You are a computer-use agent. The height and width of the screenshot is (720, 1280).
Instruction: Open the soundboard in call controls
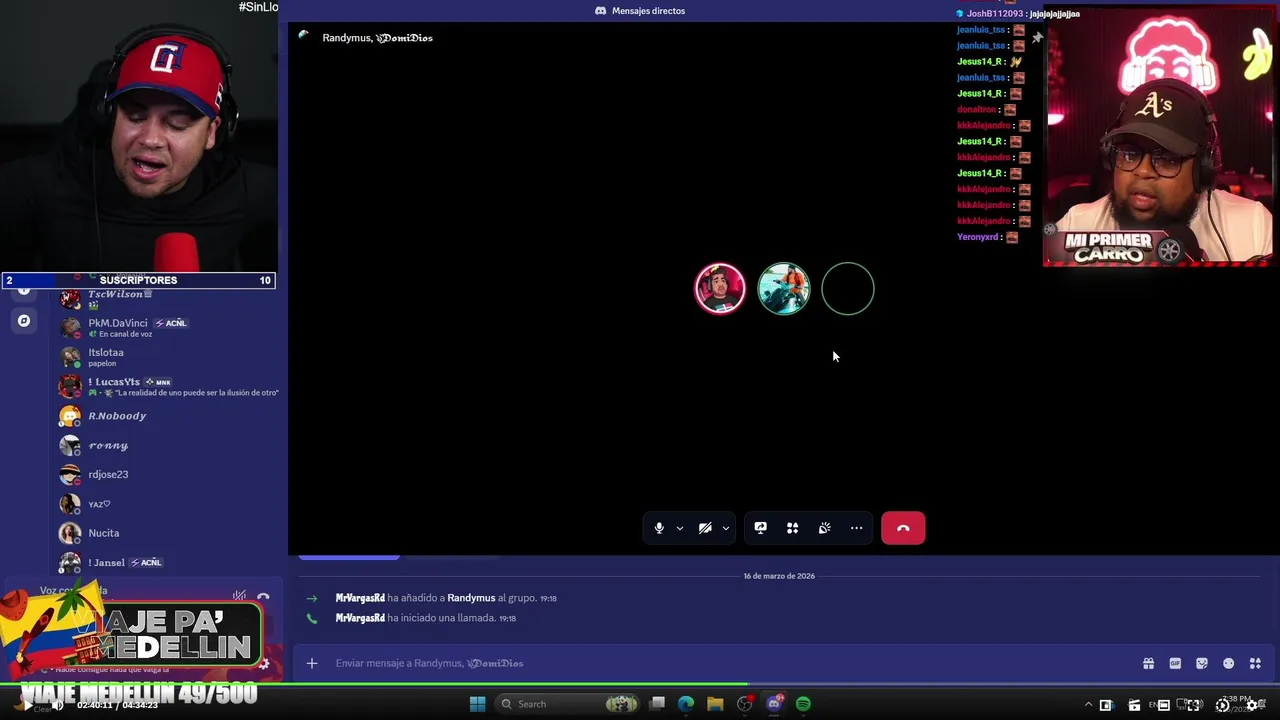coord(825,528)
